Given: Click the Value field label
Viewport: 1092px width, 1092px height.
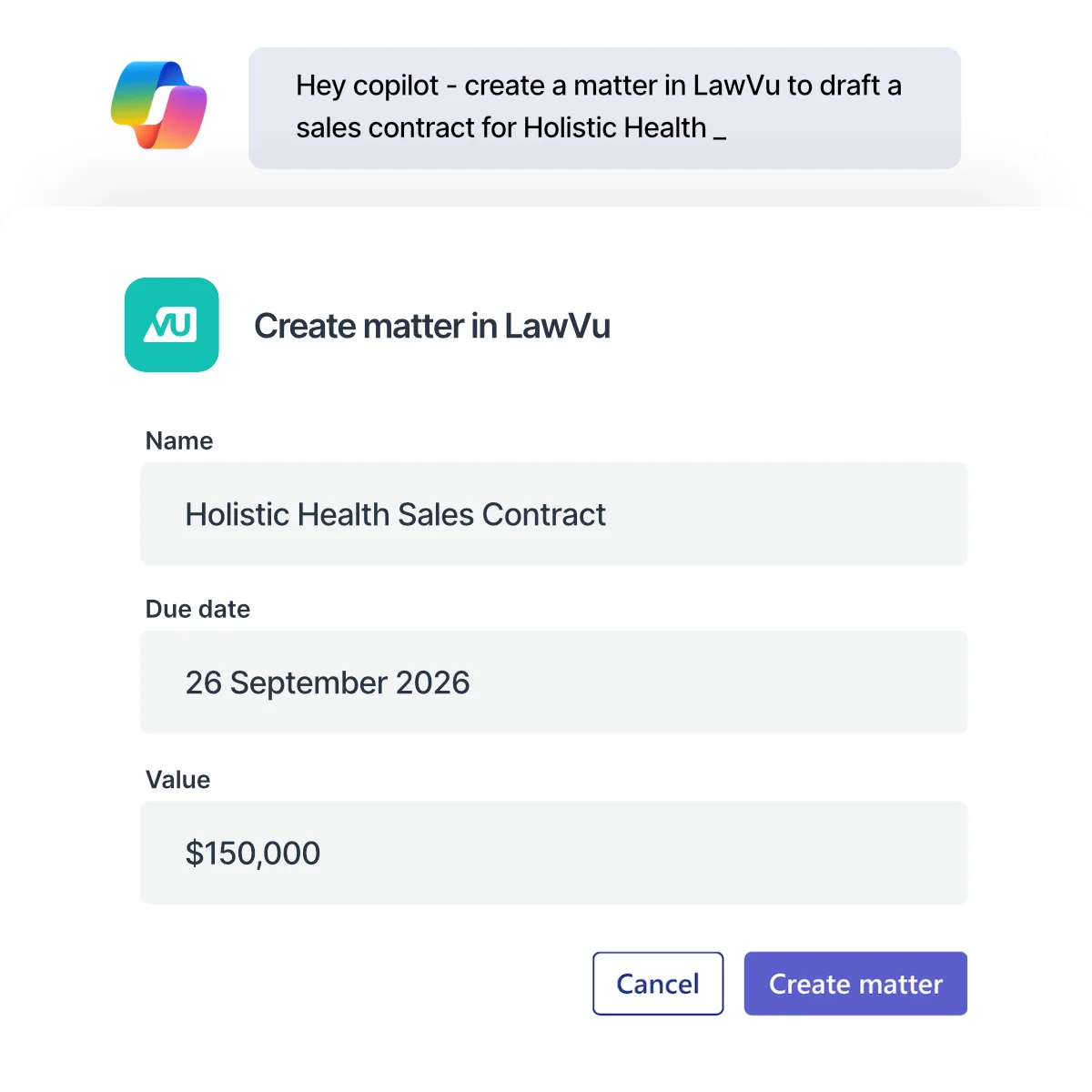Looking at the screenshot, I should [x=177, y=780].
